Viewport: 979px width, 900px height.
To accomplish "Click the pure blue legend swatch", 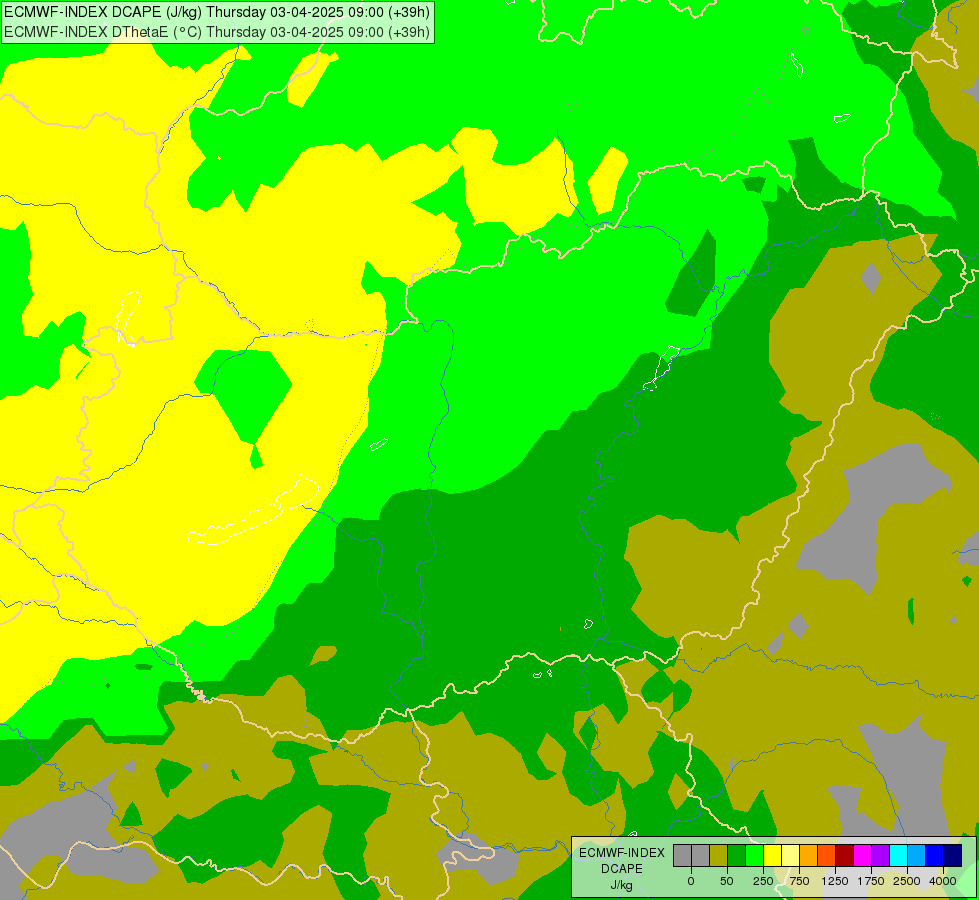I will 935,856.
